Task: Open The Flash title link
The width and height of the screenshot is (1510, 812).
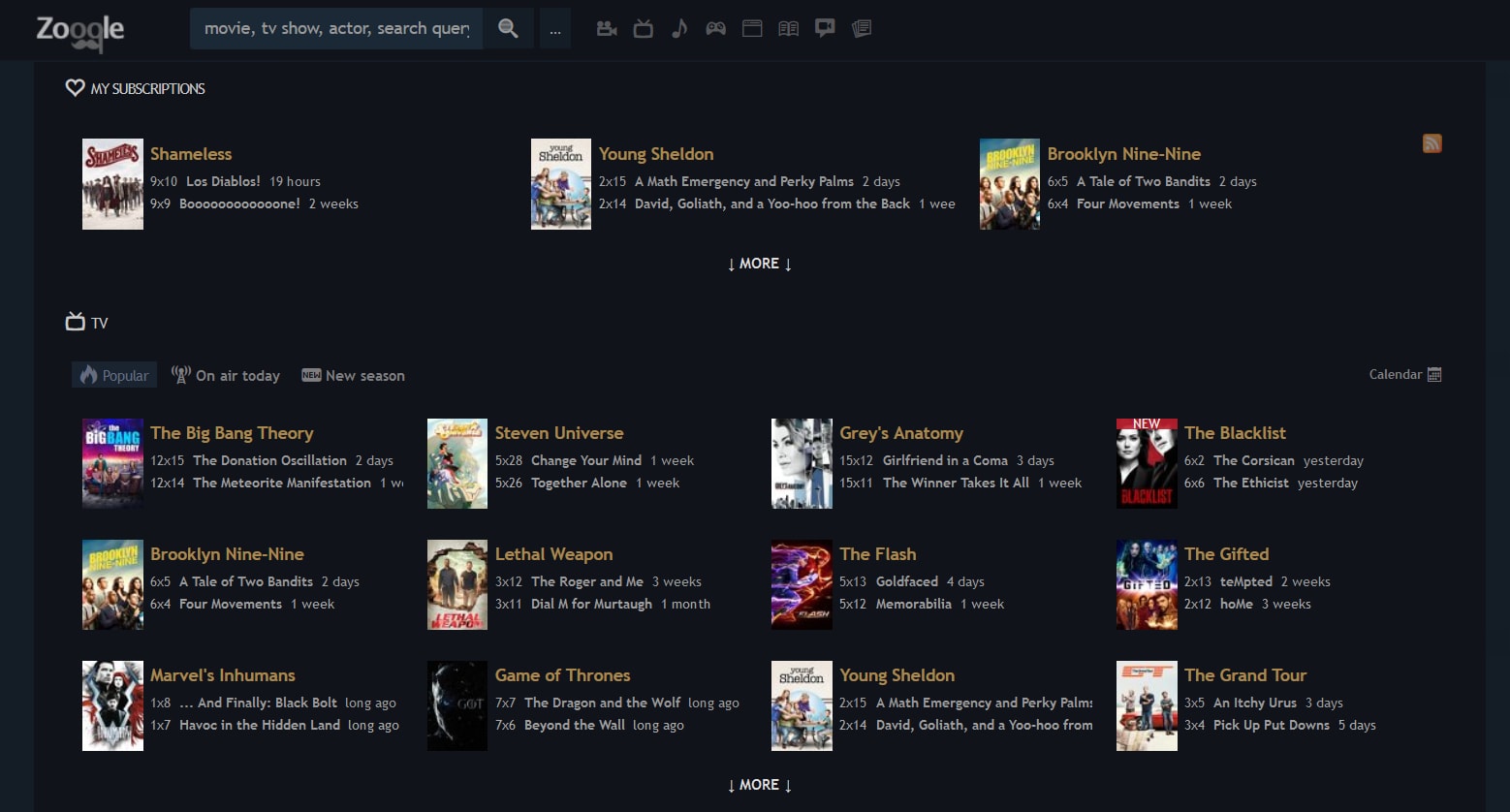Action: (878, 554)
